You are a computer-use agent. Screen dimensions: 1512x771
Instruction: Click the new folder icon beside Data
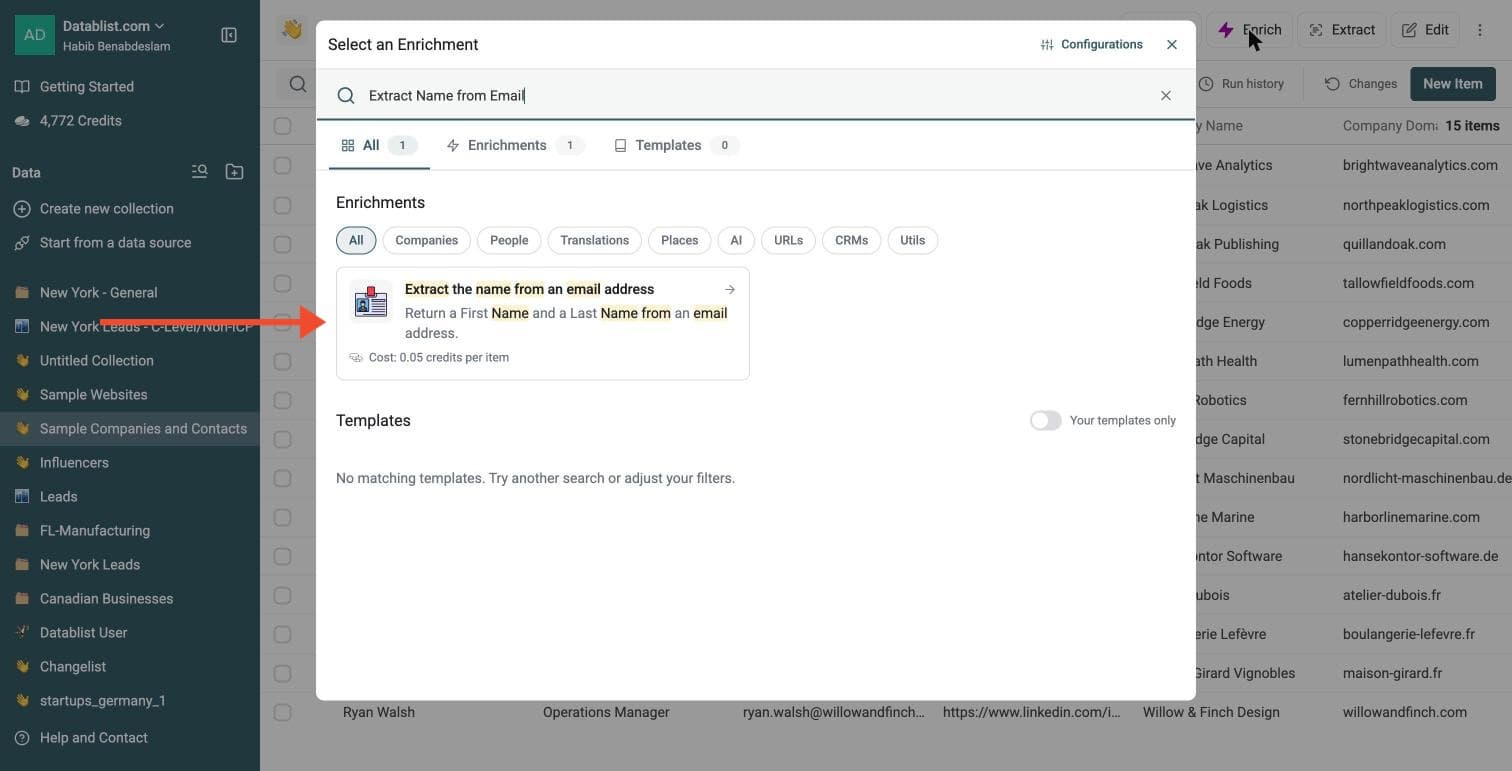pyautogui.click(x=234, y=172)
